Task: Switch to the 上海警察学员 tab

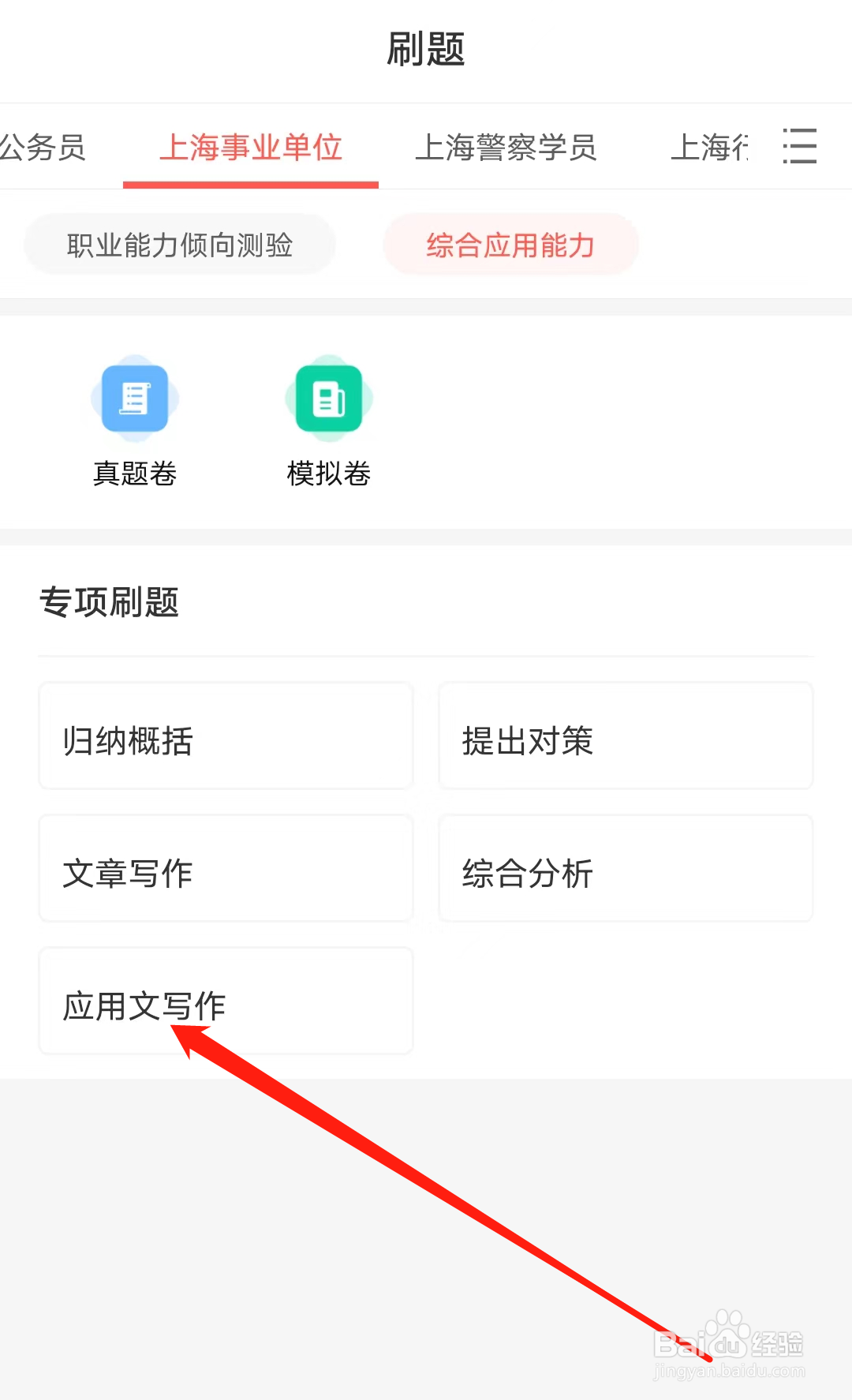Action: pyautogui.click(x=506, y=148)
